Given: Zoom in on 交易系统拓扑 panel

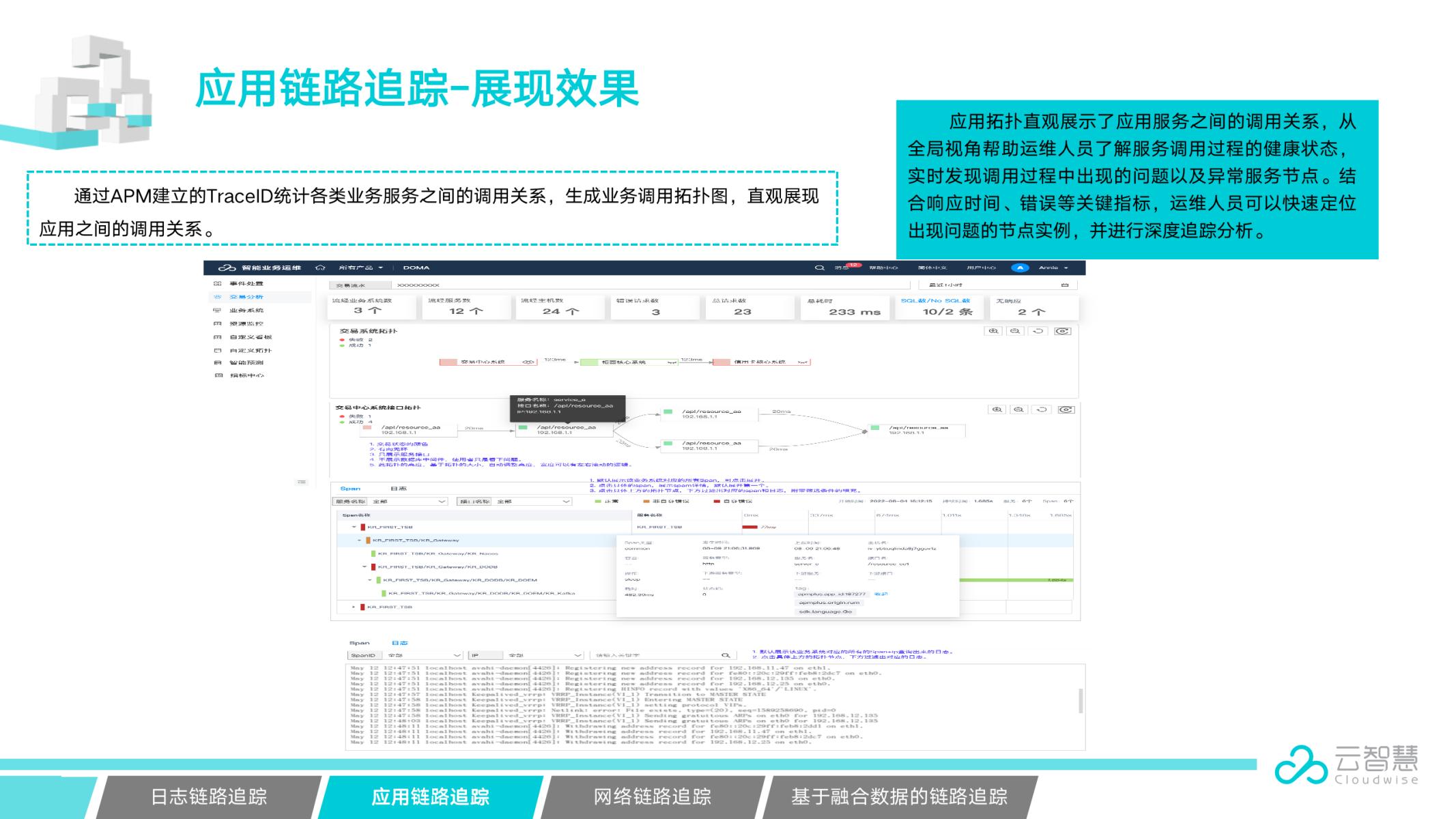Looking at the screenshot, I should coord(994,331).
